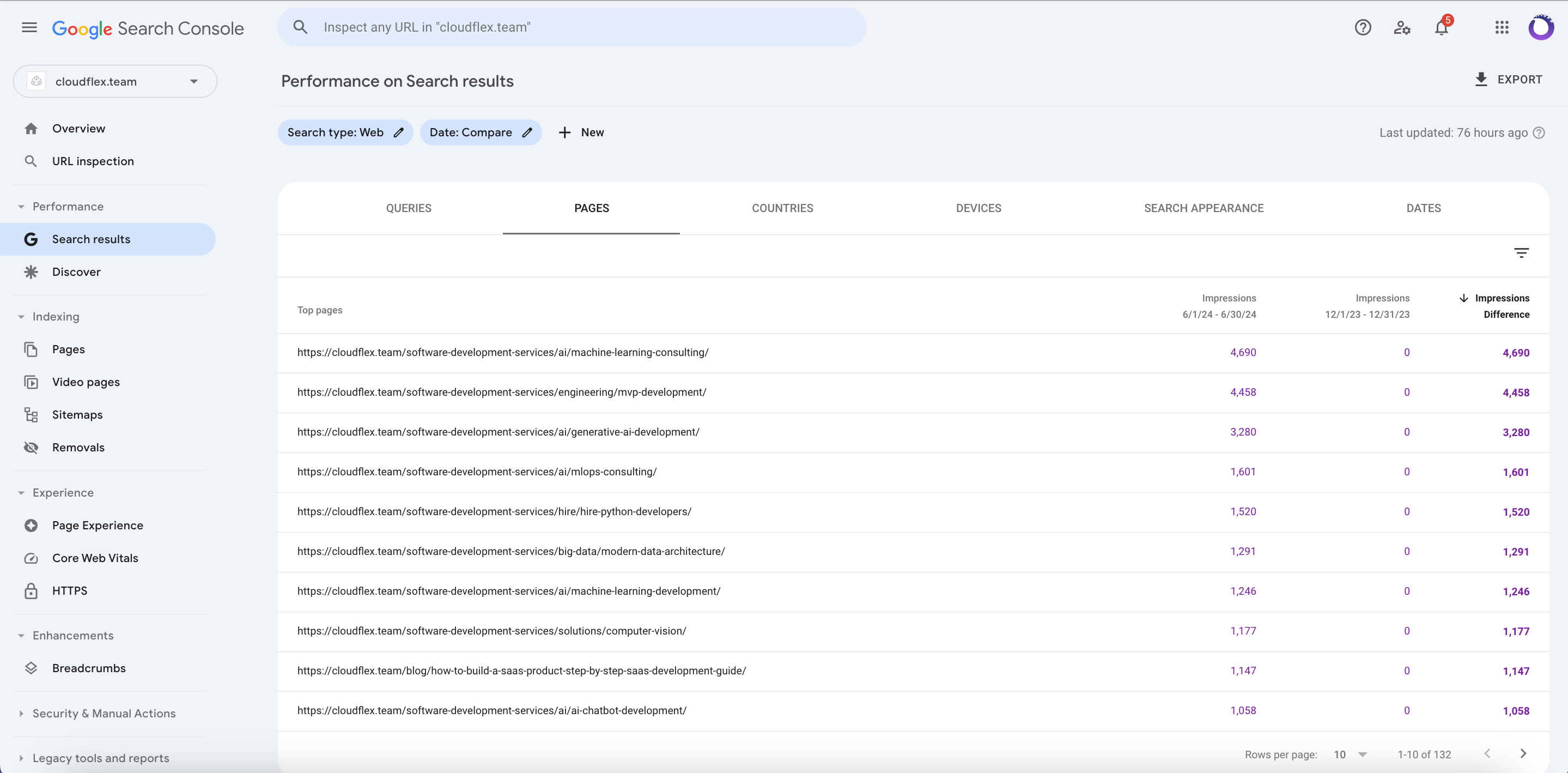This screenshot has width=1568, height=773.
Task: Click the Page Experience icon
Action: (31, 525)
